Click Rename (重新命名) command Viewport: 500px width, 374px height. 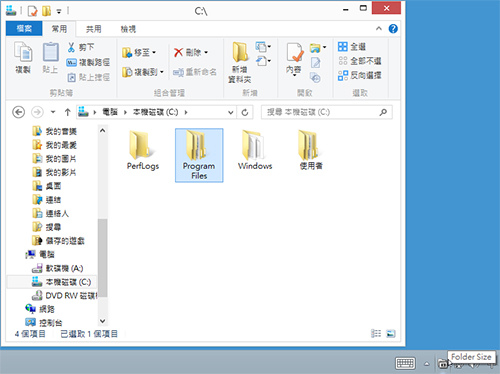[x=195, y=72]
